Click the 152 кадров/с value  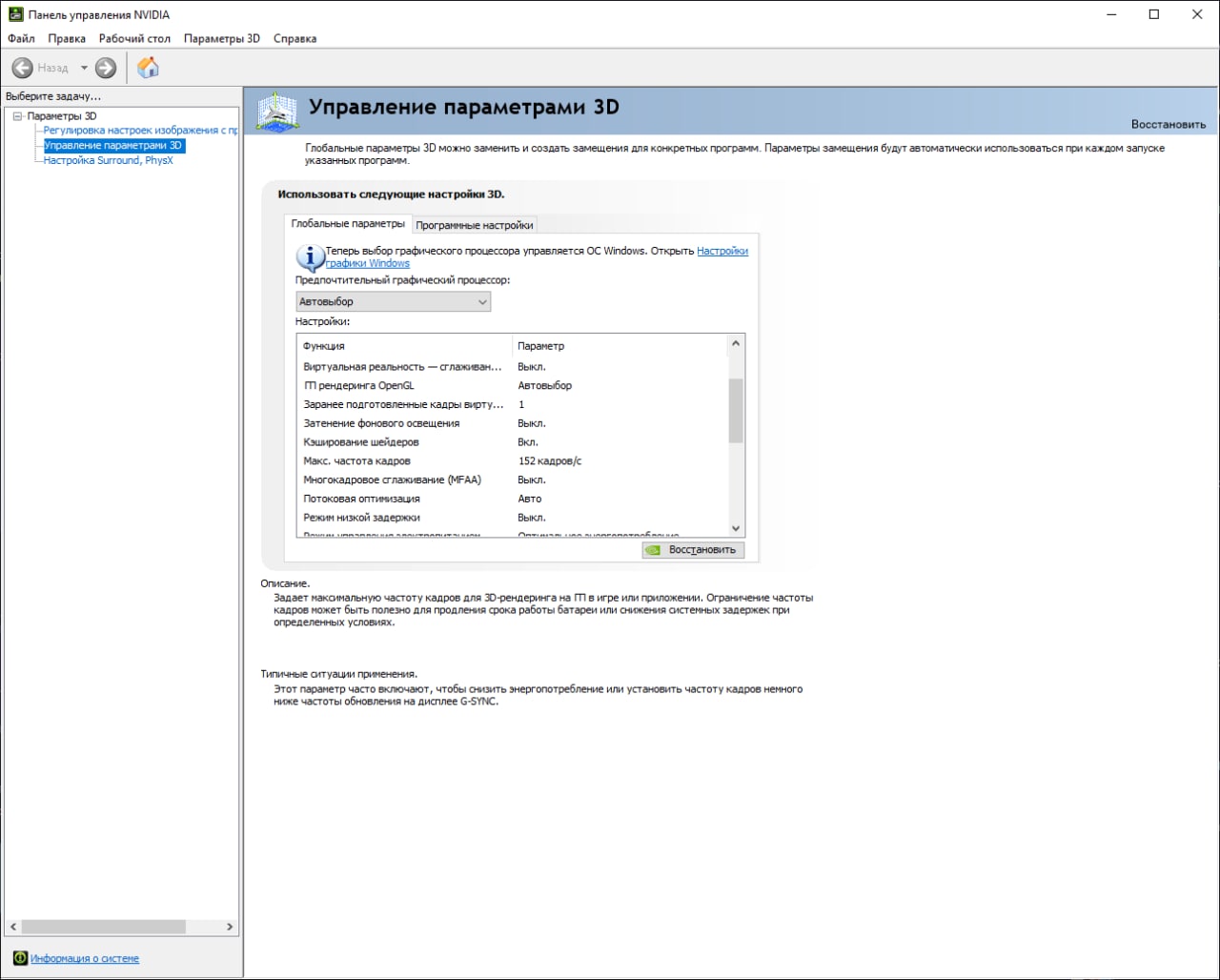pyautogui.click(x=550, y=460)
